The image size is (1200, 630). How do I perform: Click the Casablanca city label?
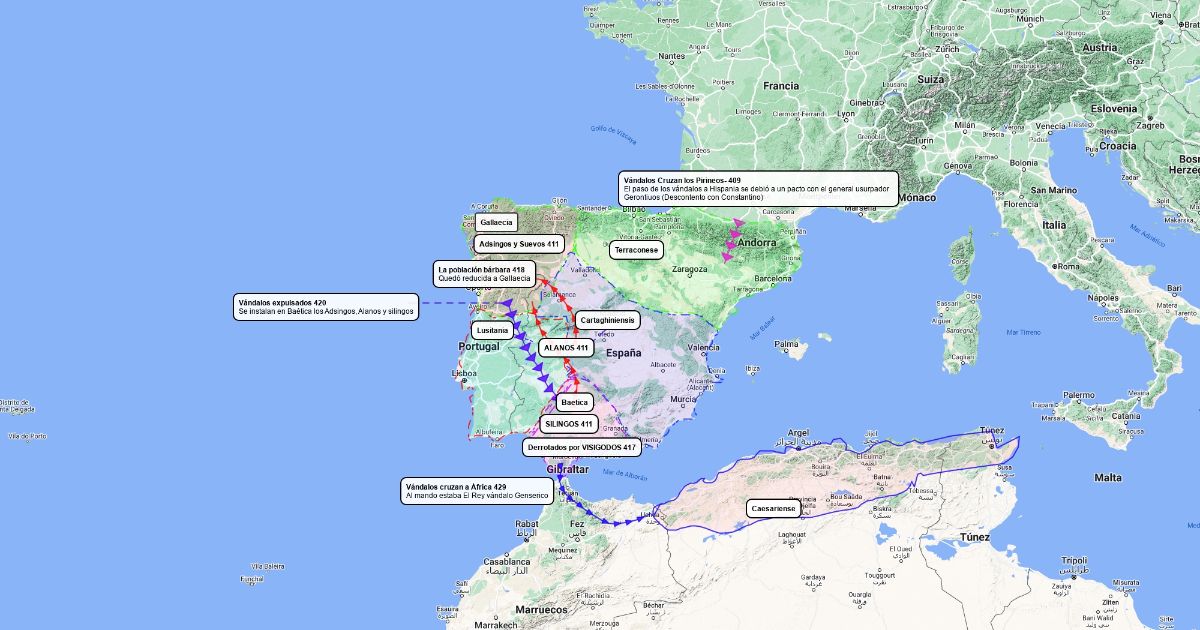coord(508,562)
